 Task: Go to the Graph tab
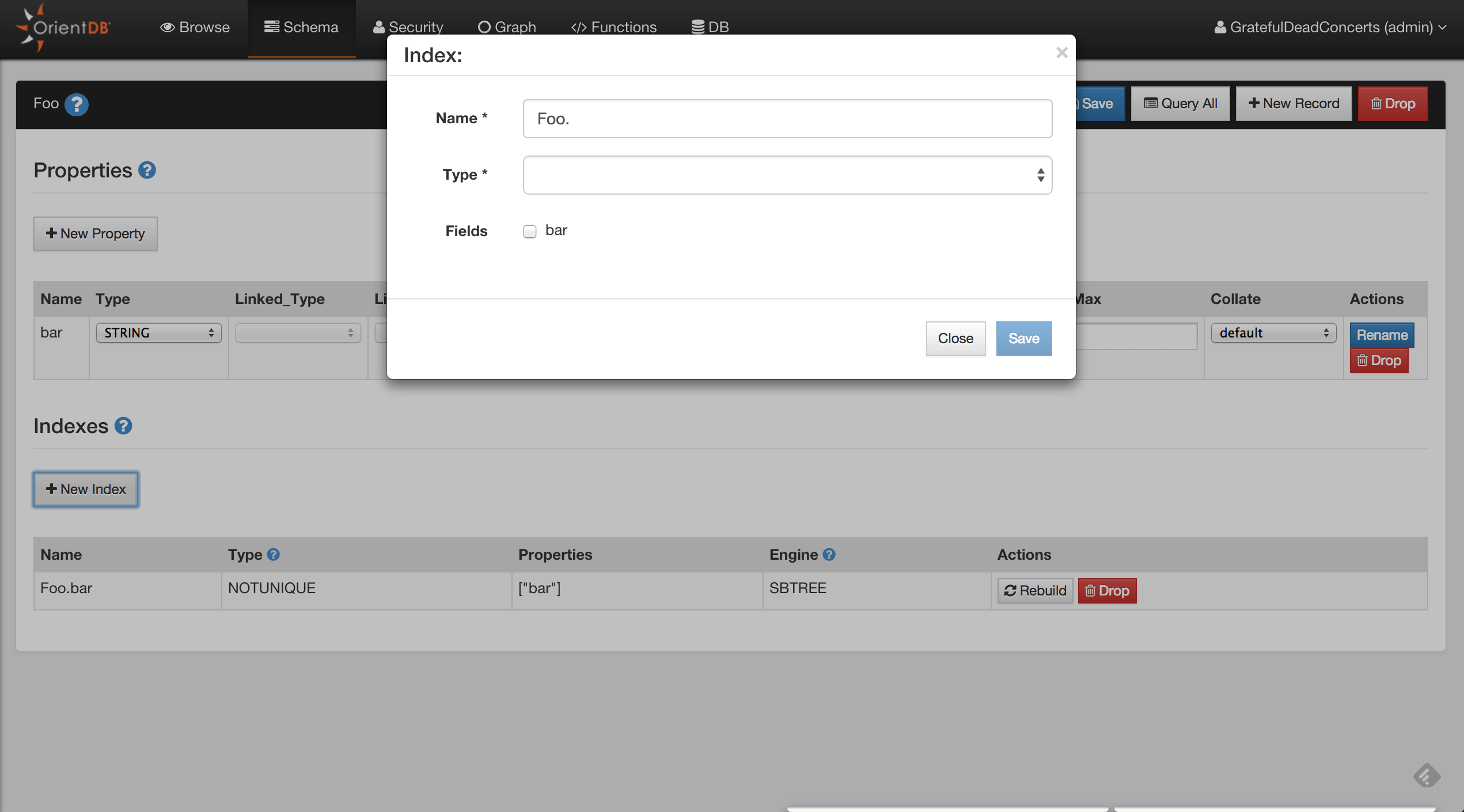tap(507, 27)
